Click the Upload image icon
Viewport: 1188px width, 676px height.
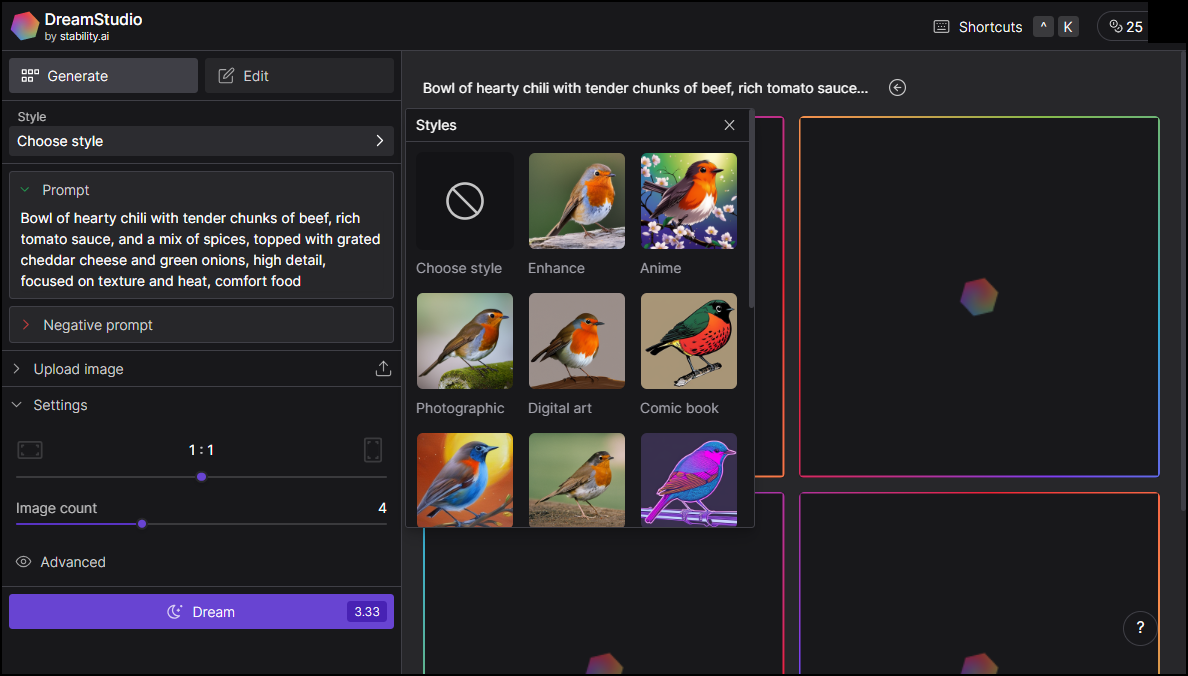tap(383, 368)
